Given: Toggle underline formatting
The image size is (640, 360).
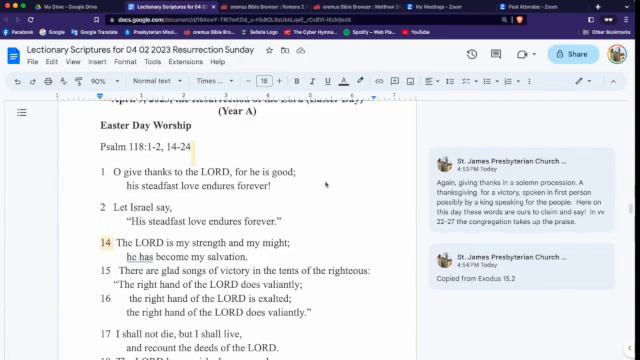Looking at the screenshot, I should tap(327, 81).
